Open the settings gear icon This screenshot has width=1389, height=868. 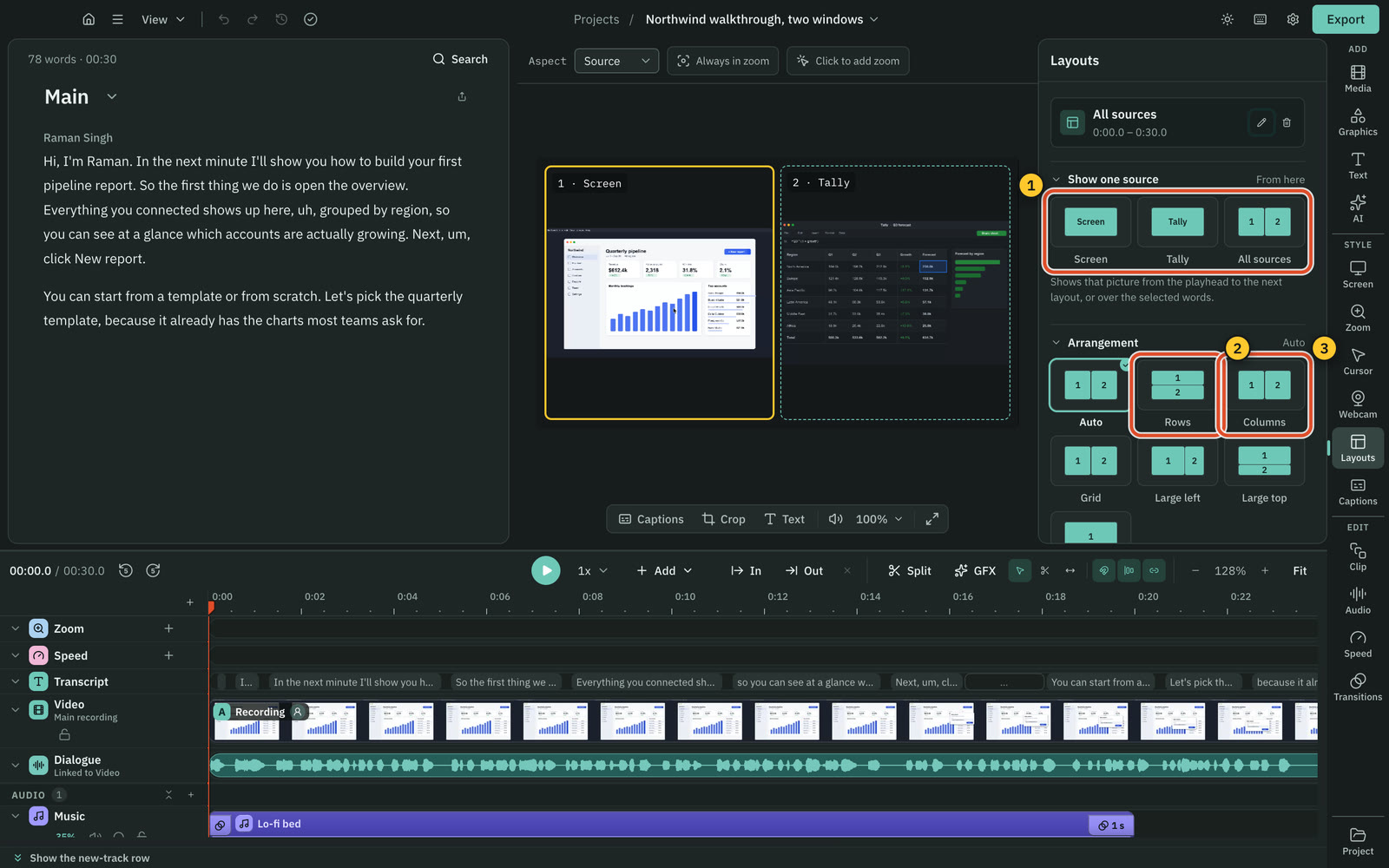1293,19
